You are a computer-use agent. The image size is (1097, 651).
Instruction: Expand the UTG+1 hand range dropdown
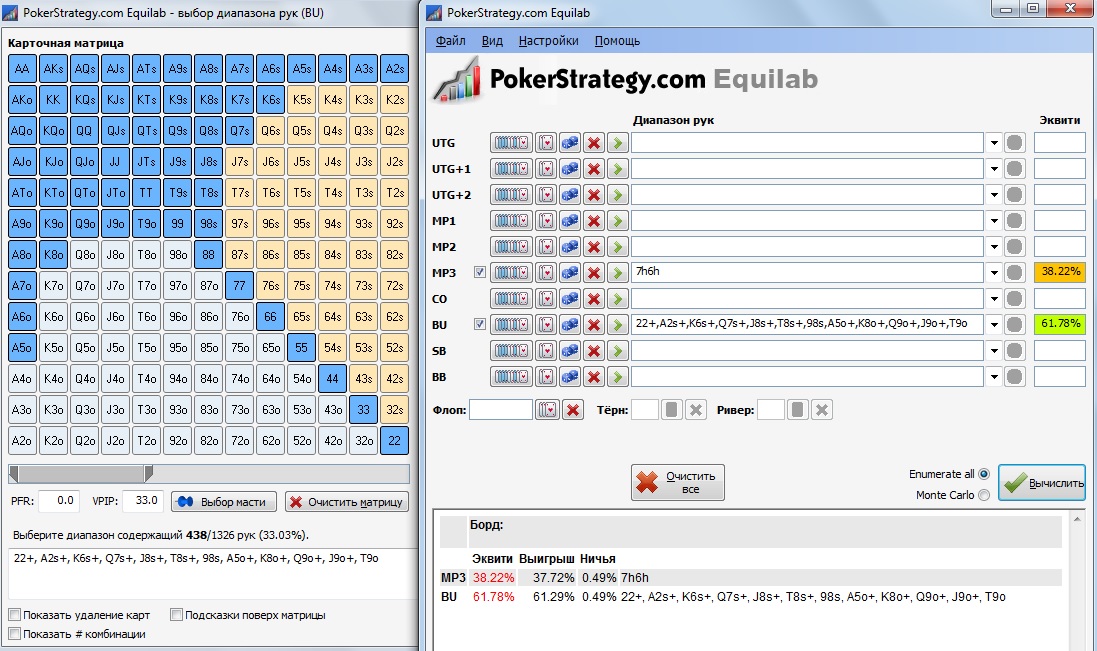(x=994, y=169)
